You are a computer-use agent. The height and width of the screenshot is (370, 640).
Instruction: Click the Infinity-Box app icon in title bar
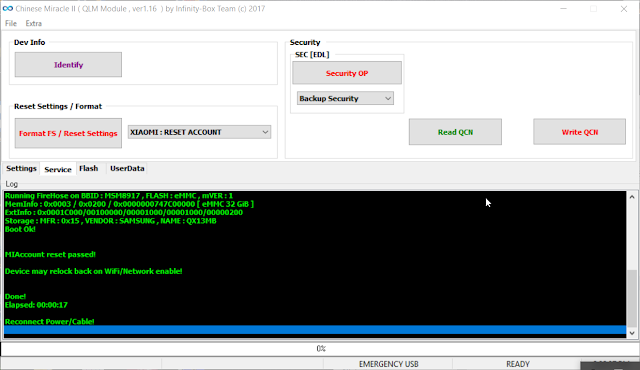click(7, 9)
